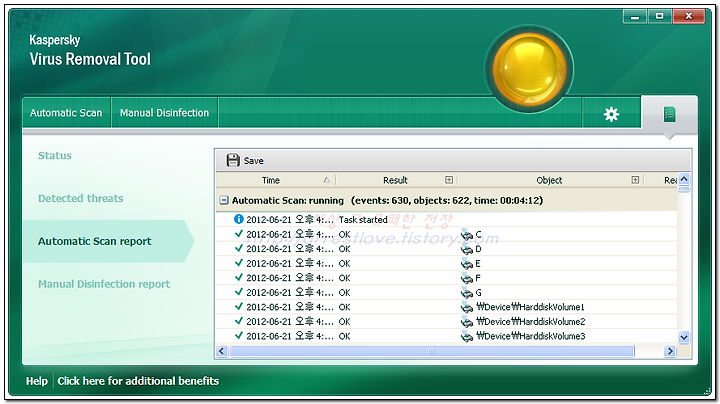Click the green checkmark on D row
This screenshot has width=720, height=404.
coord(238,248)
